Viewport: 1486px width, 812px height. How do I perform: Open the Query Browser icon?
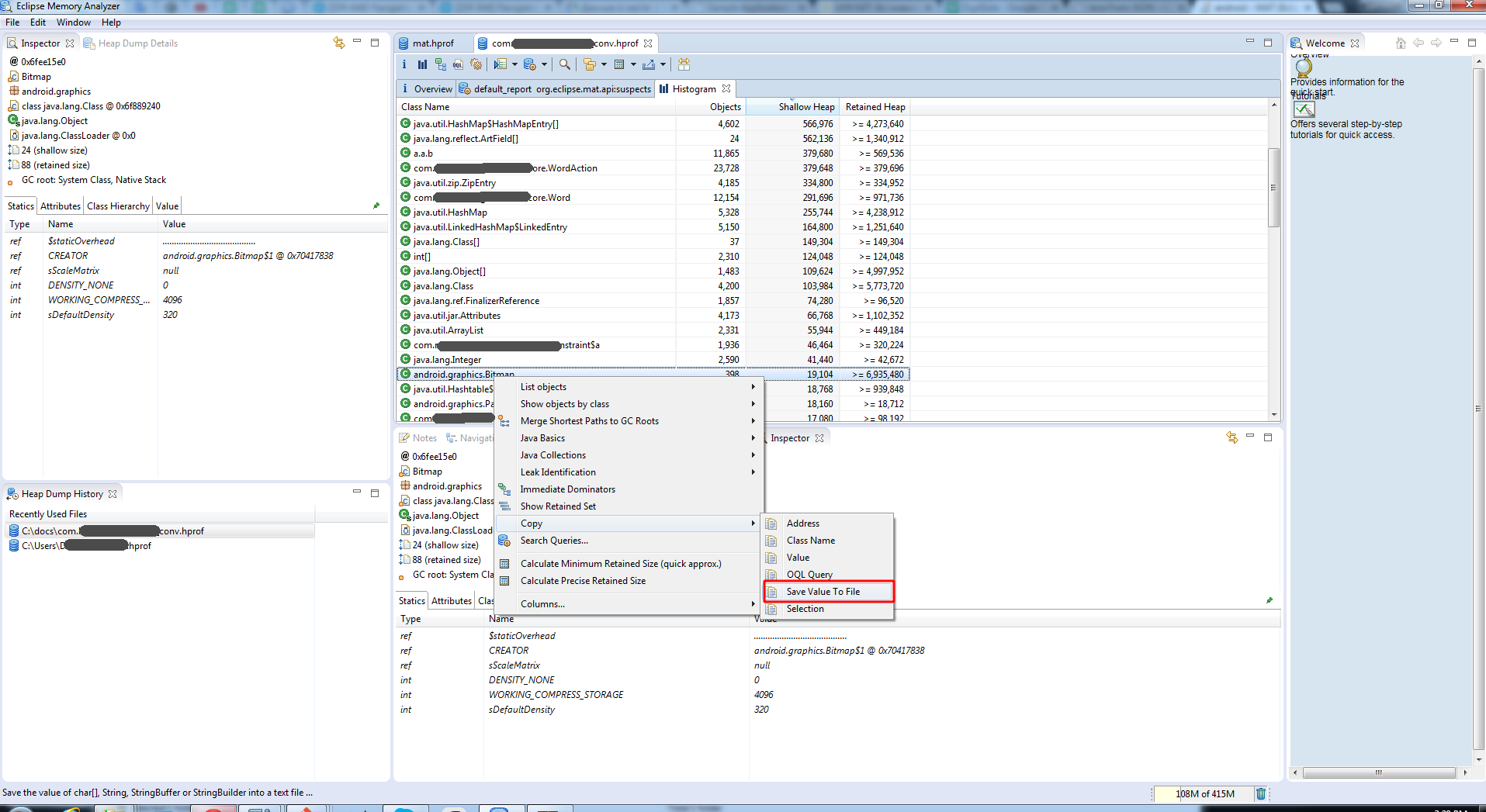(530, 64)
